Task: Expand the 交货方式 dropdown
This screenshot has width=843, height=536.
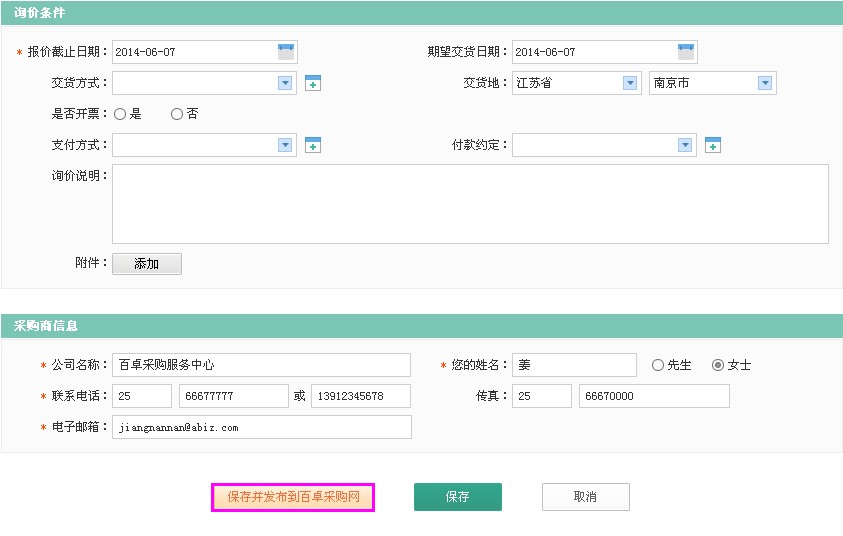Action: coord(285,84)
